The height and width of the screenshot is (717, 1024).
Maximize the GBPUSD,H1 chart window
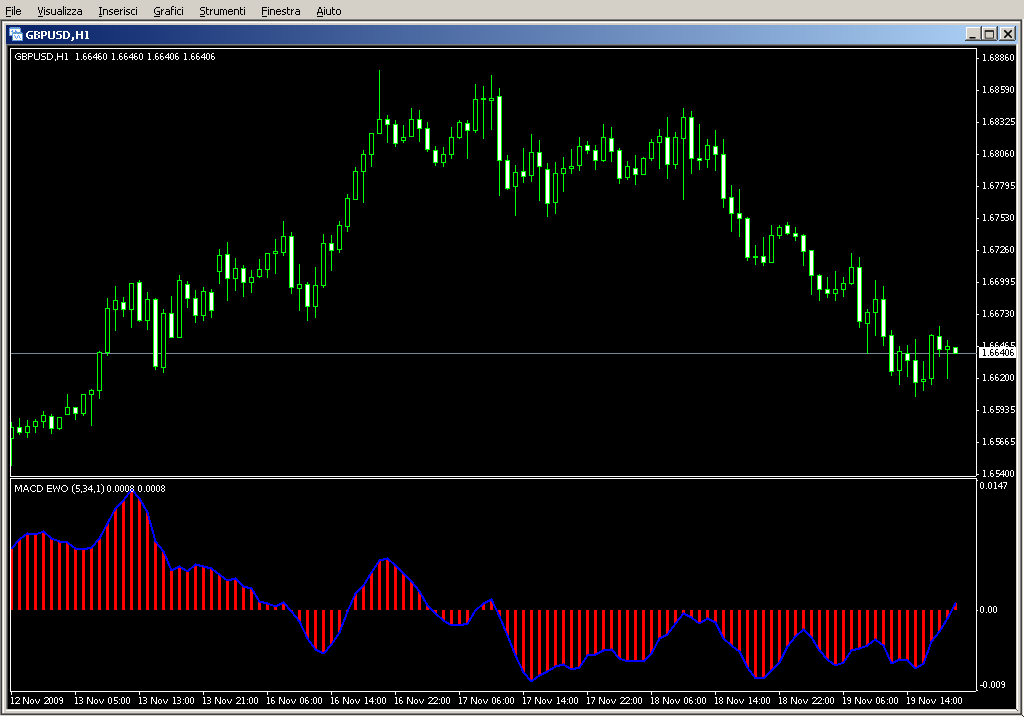(989, 33)
